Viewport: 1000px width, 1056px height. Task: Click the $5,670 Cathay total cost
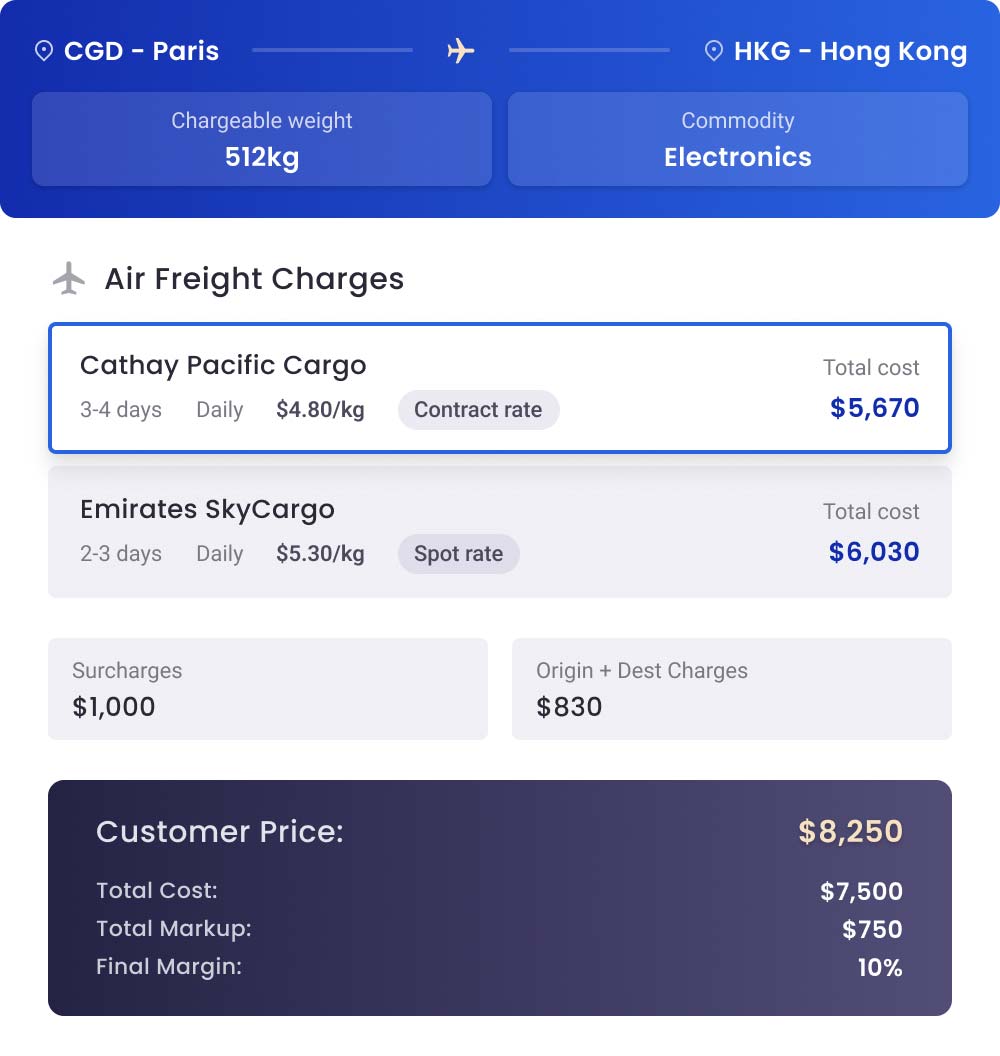[x=874, y=408]
